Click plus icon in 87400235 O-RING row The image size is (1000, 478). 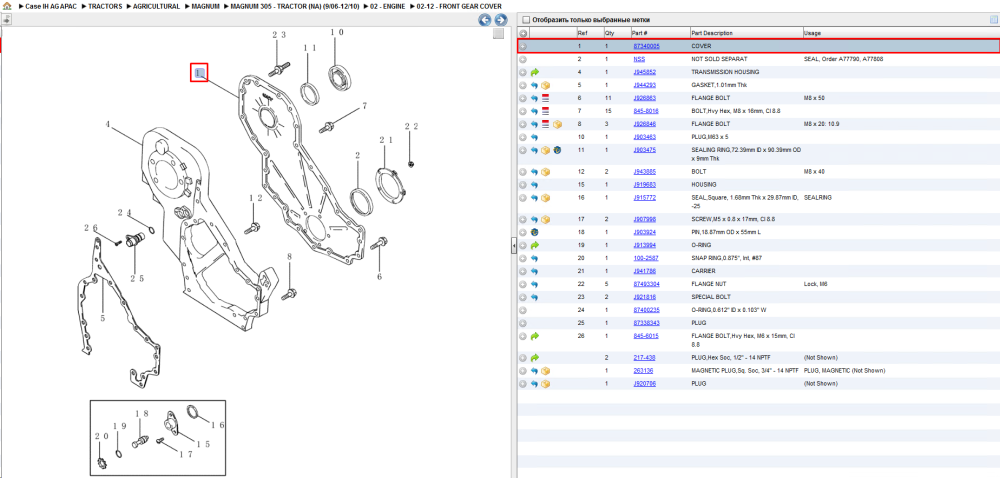[x=523, y=310]
